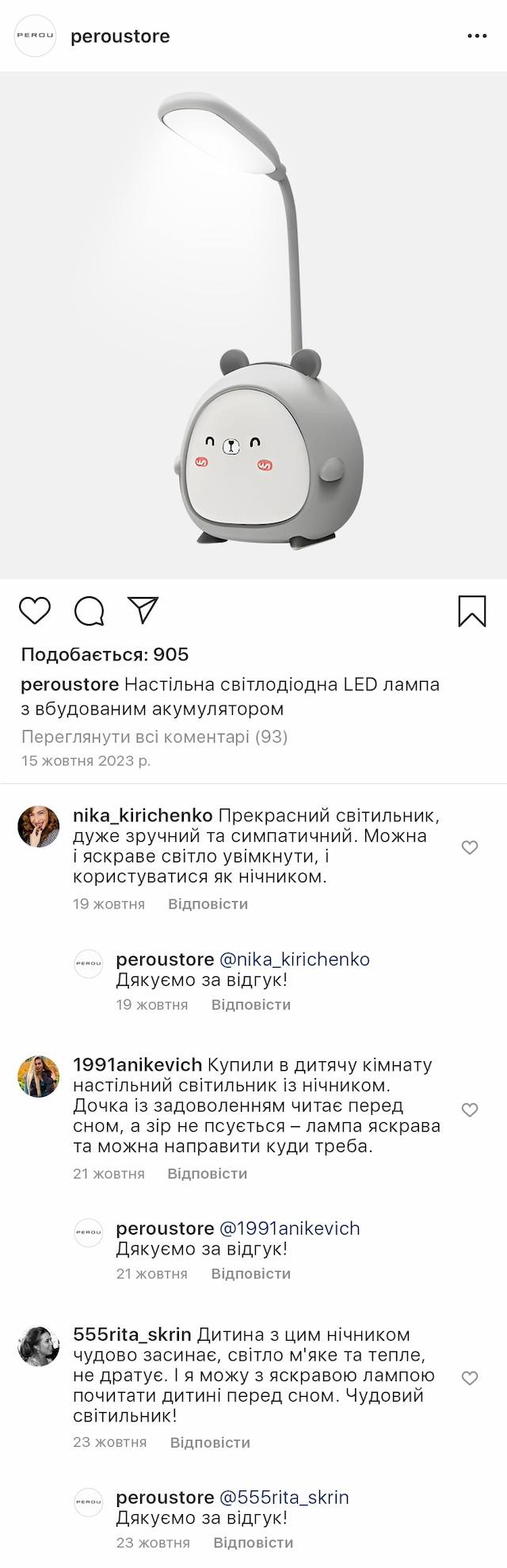
Task: Save post with bookmark icon
Action: coord(472,611)
